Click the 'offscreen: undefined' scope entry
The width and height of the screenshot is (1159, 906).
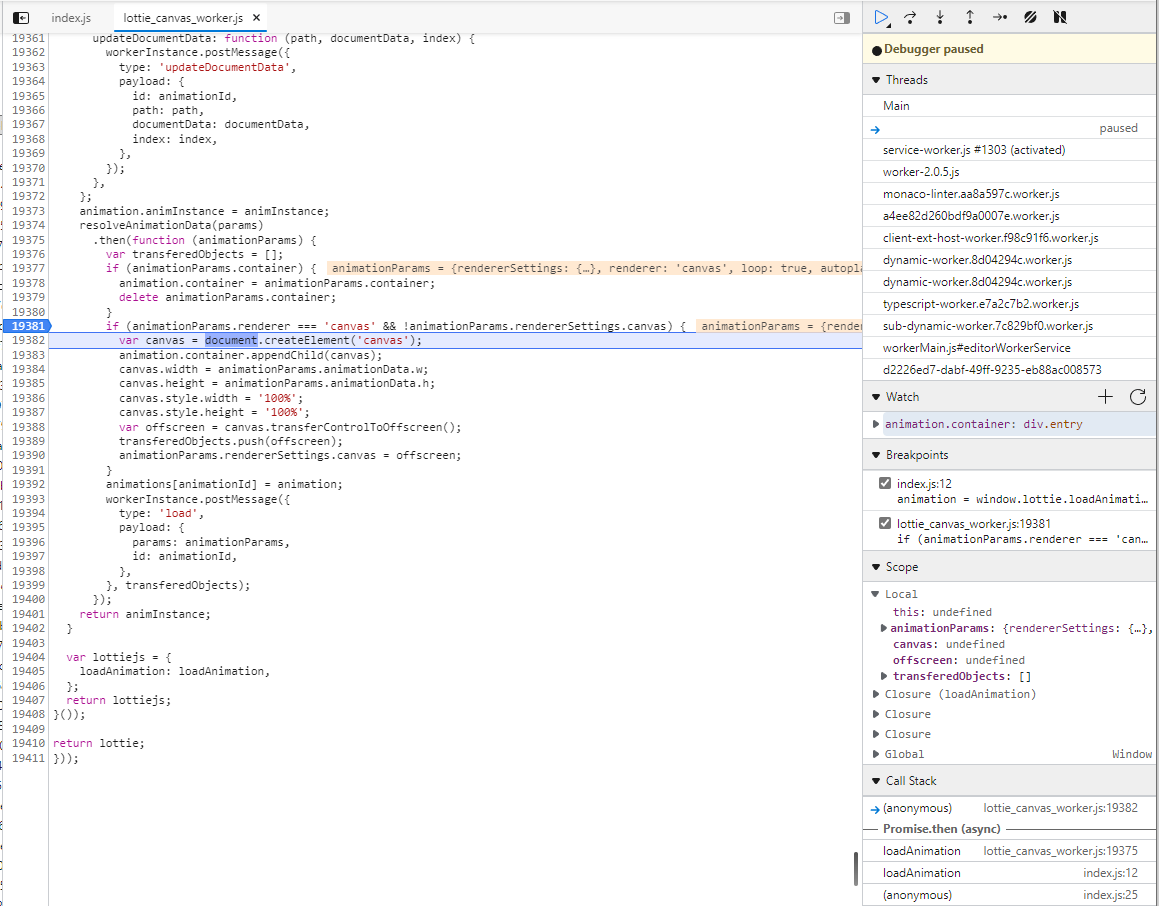[958, 660]
